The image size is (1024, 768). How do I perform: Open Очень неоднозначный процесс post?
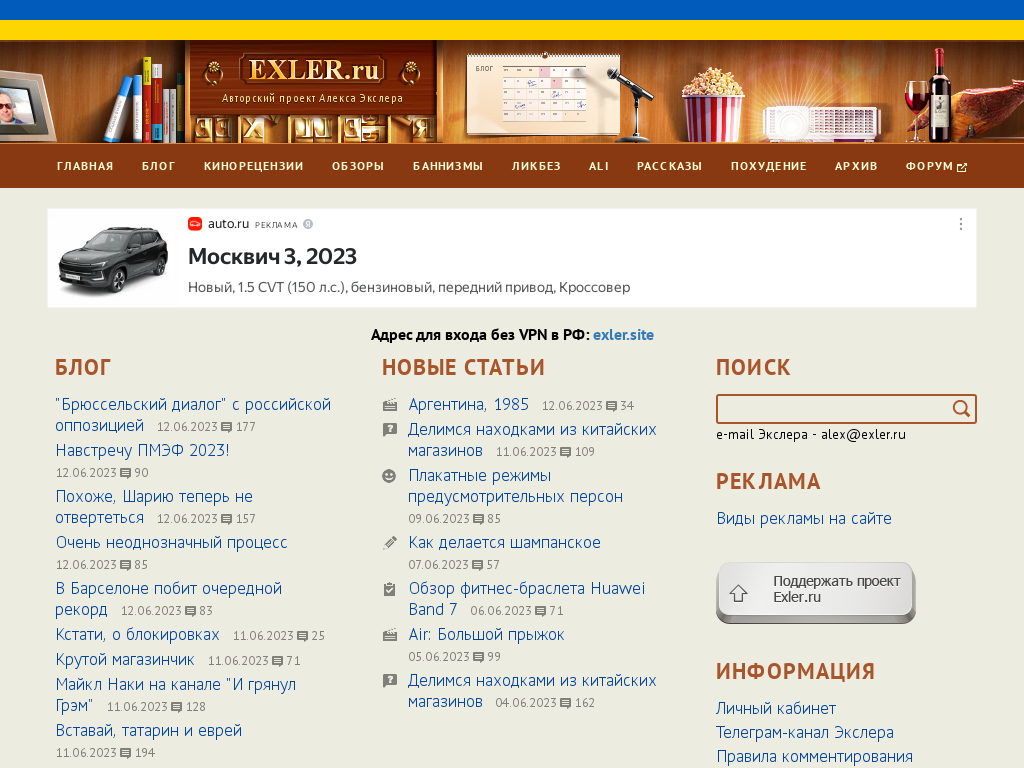(171, 543)
